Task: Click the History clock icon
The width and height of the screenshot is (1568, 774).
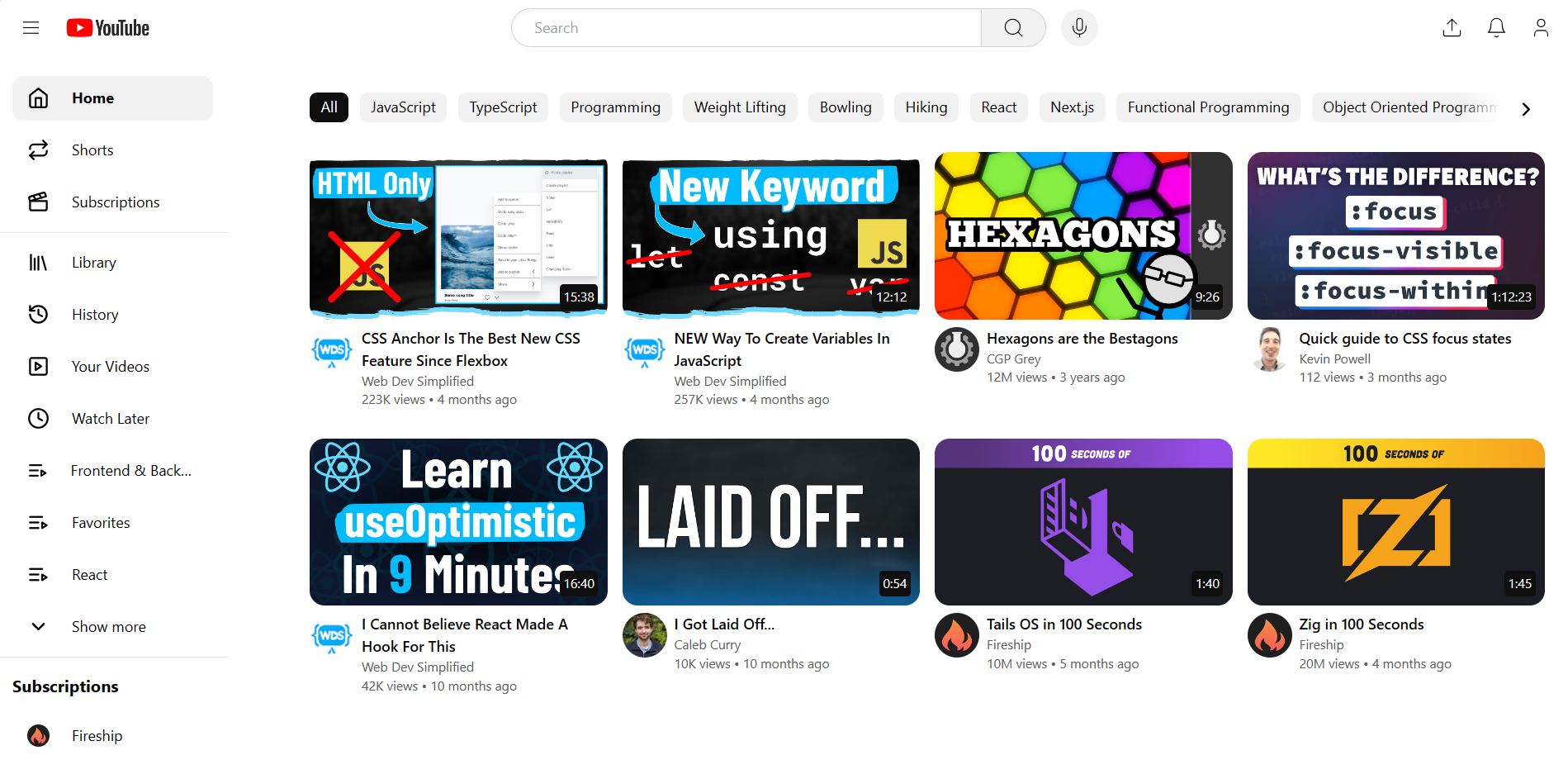Action: pyautogui.click(x=38, y=315)
